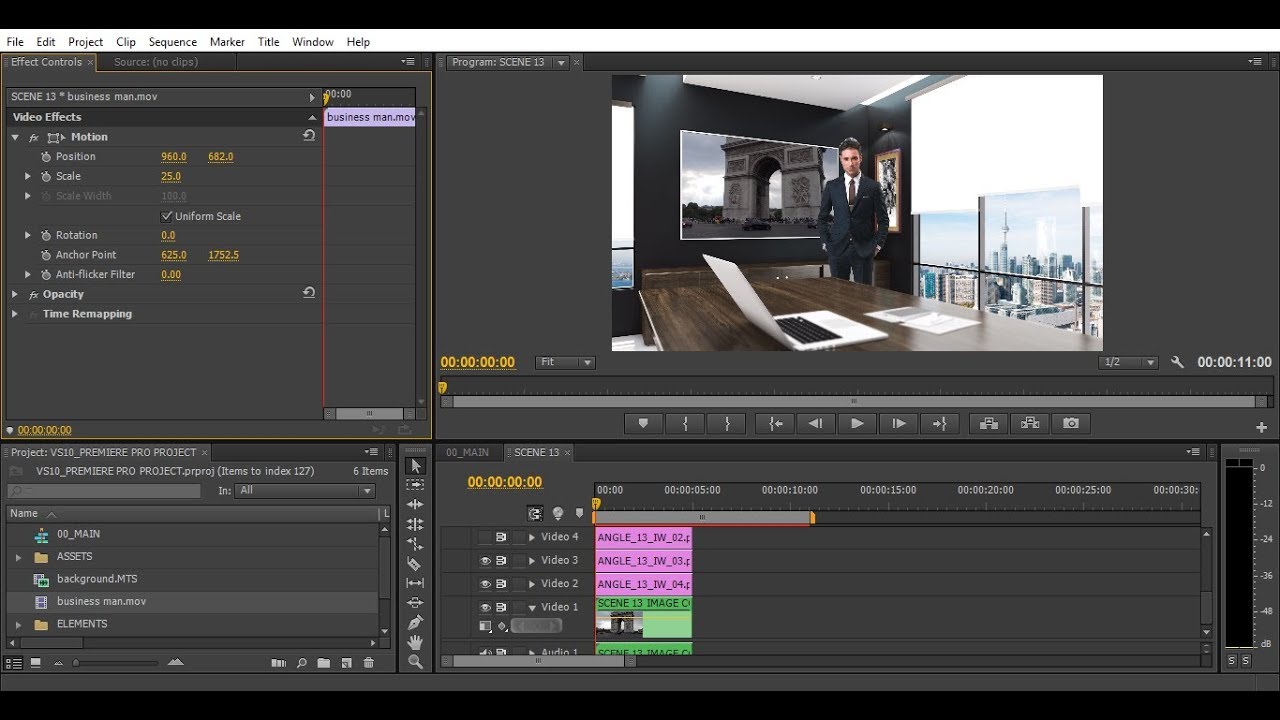
Task: Select the Selection tool arrow
Action: coord(416,466)
